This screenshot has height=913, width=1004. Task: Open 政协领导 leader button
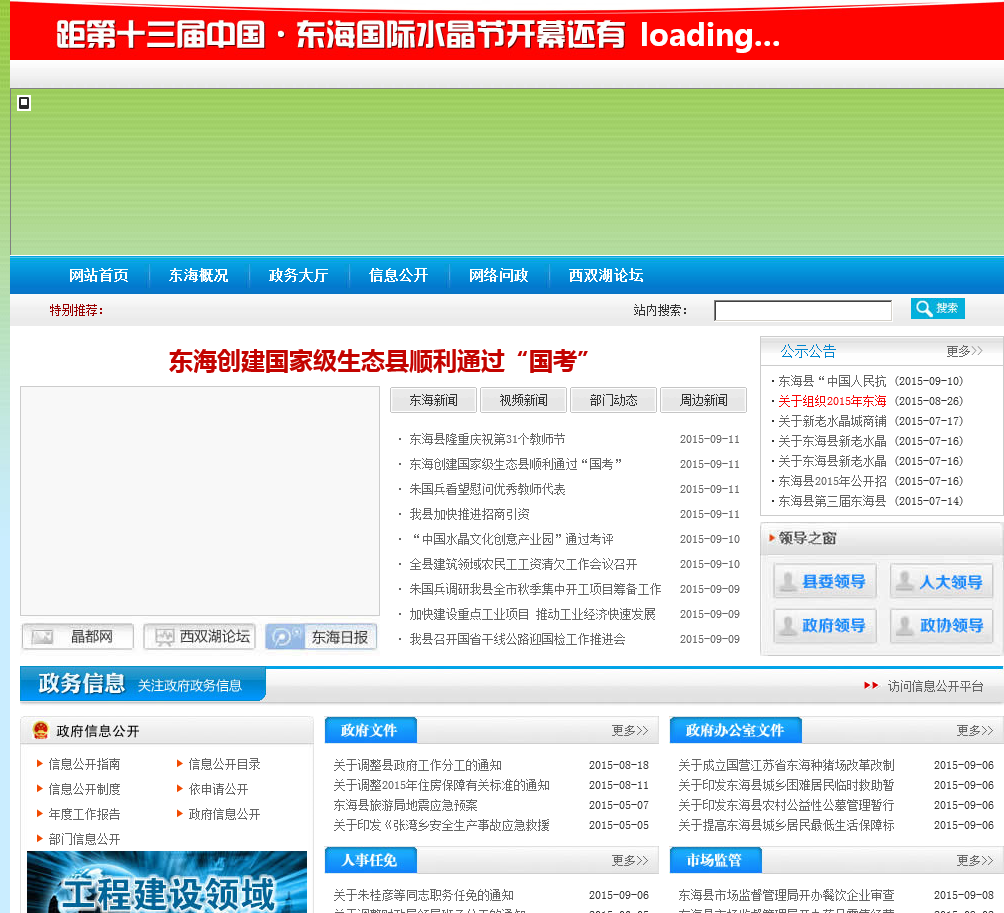click(x=941, y=626)
